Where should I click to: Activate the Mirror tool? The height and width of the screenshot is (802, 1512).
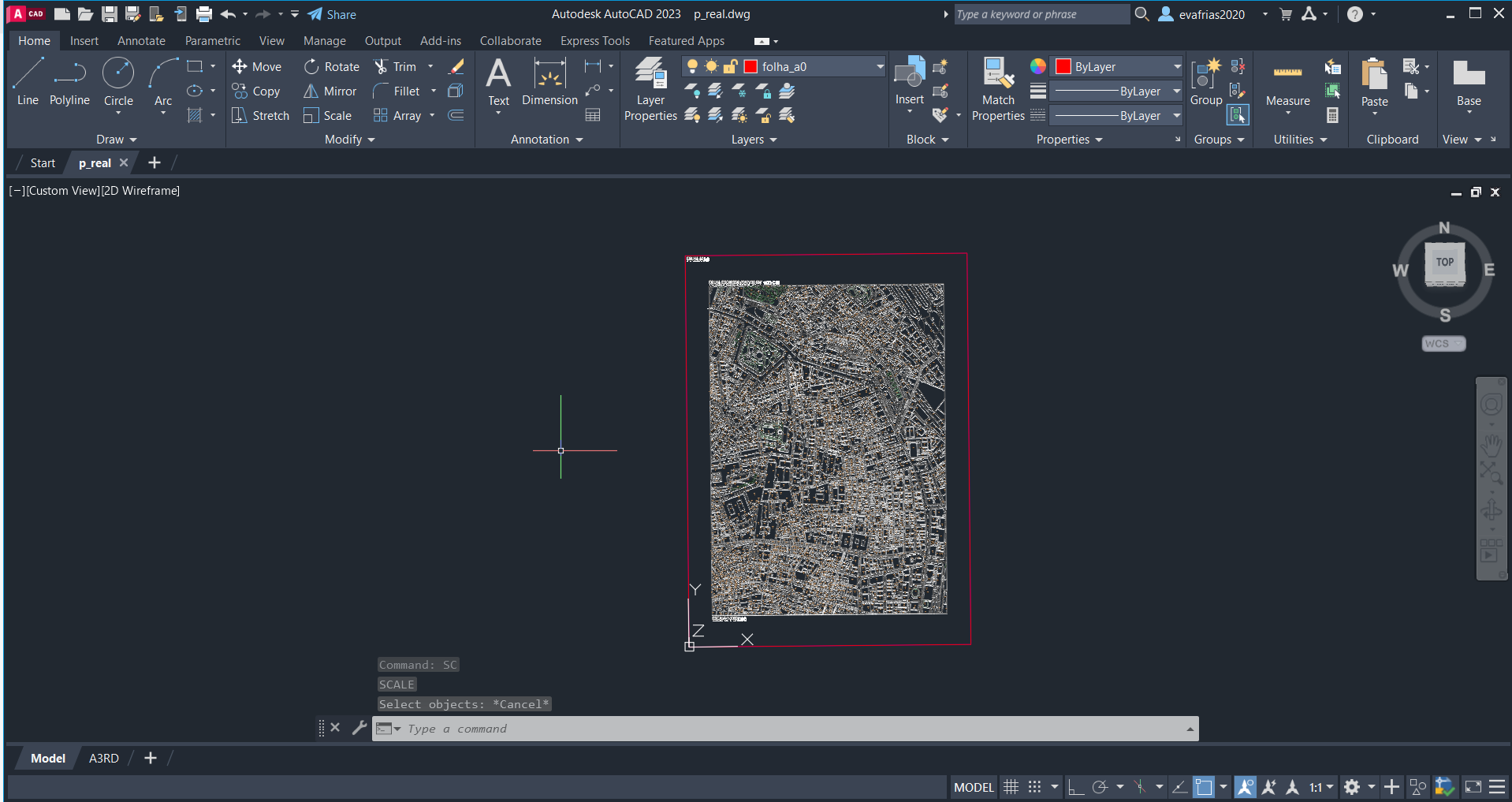click(330, 91)
